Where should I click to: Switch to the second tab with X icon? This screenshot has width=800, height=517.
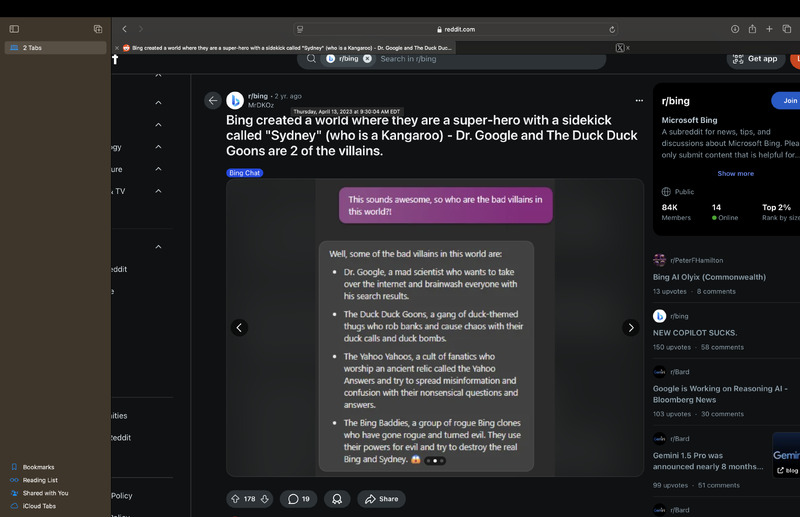point(619,48)
